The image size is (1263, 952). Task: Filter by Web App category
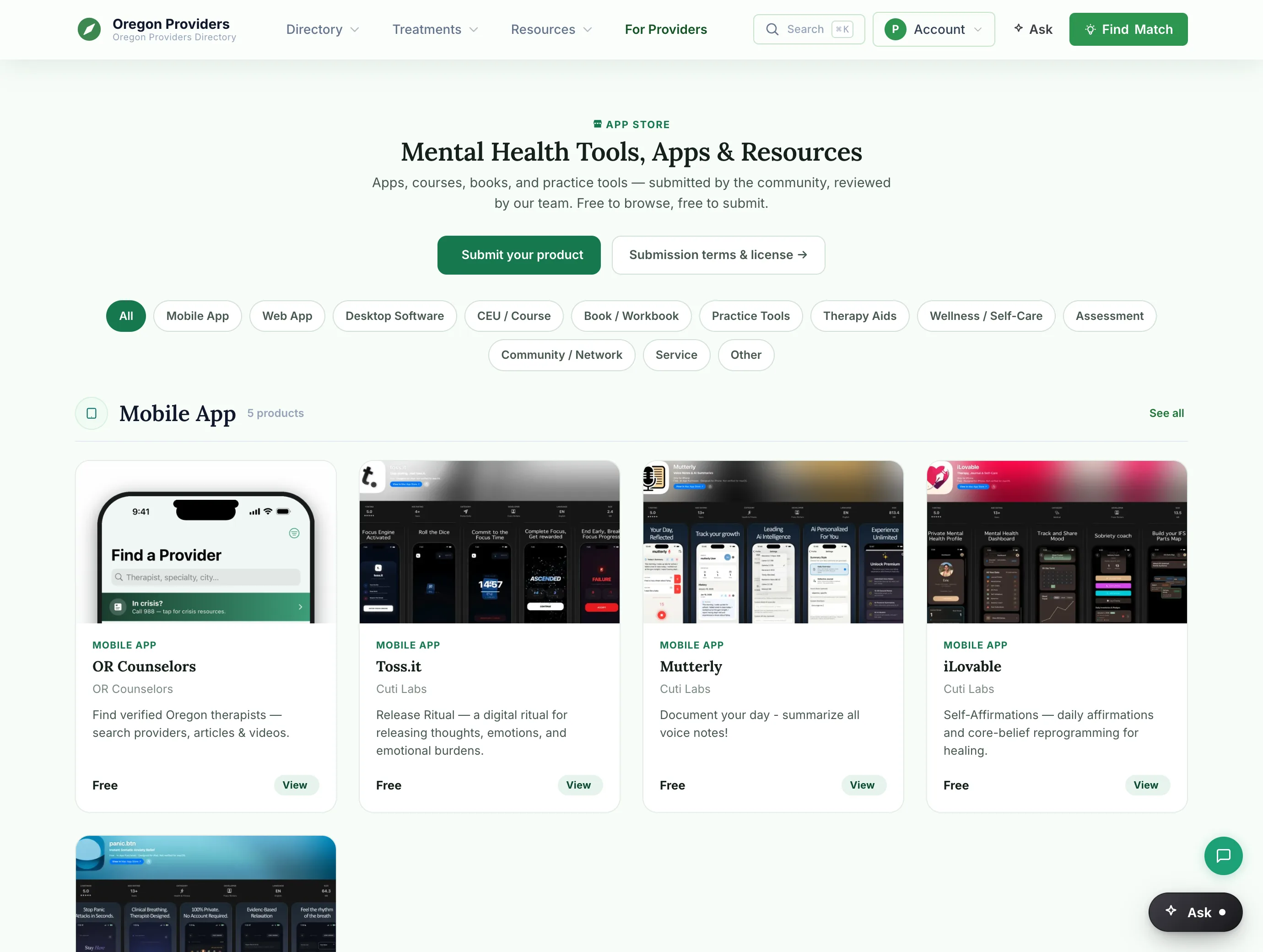[x=287, y=316]
